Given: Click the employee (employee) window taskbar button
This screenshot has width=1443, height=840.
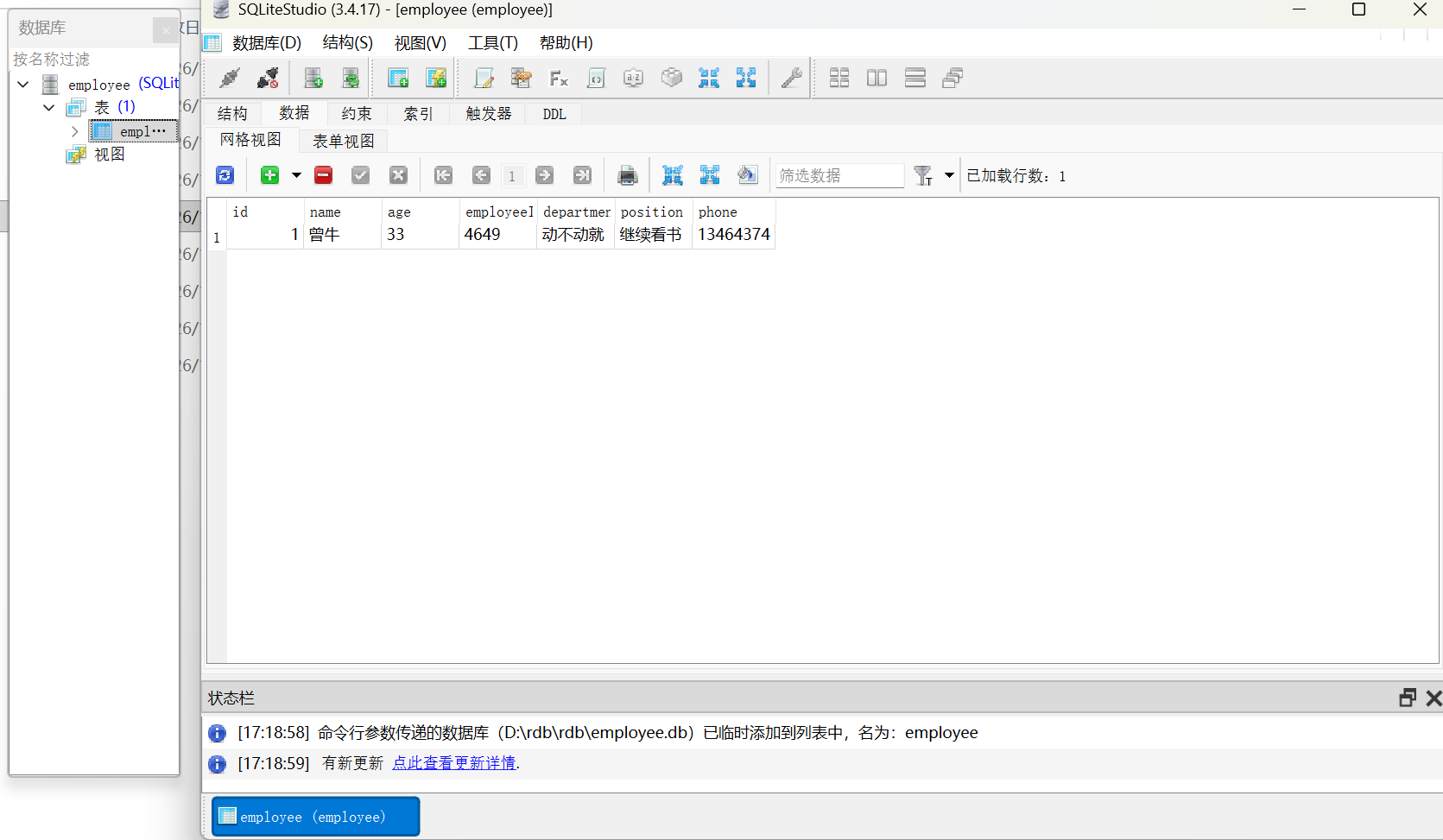Looking at the screenshot, I should (x=315, y=817).
